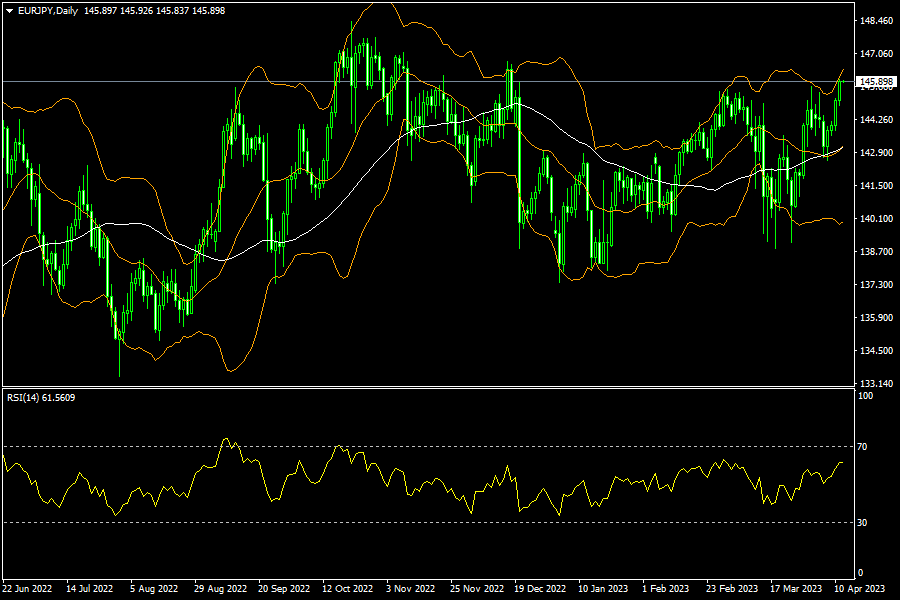Click the 1 Feb 2023 date label
Screen dimensions: 900x600
click(665, 589)
